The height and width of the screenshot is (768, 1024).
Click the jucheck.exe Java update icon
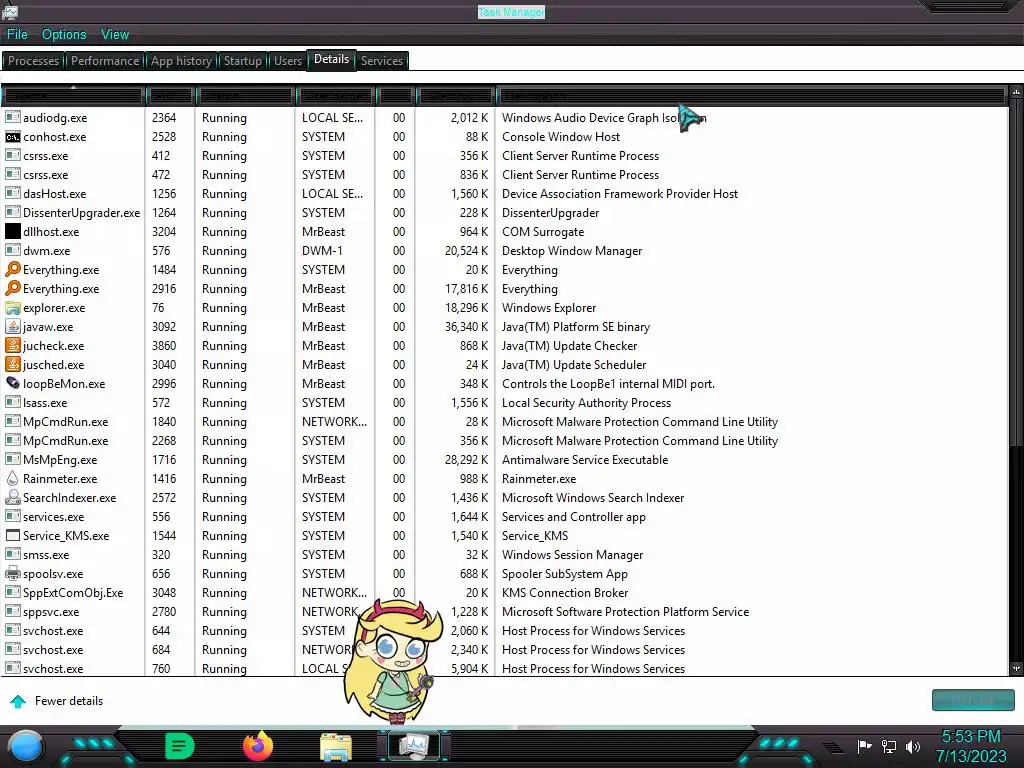[12, 345]
